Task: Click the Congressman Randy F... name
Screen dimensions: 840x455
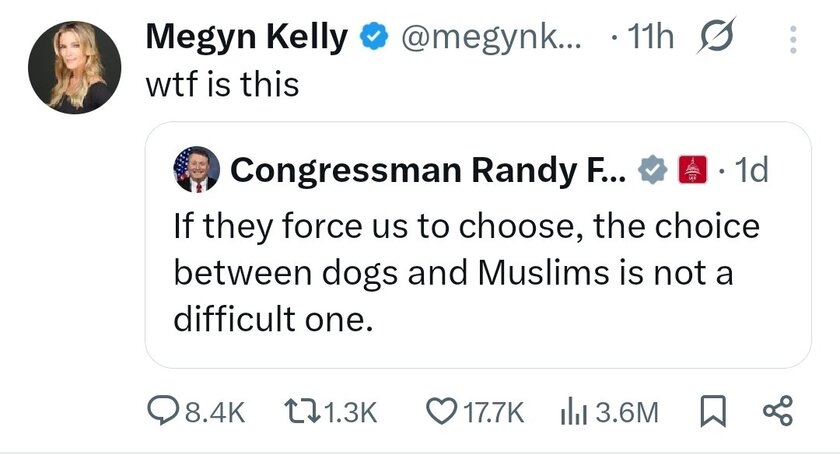Action: (429, 170)
